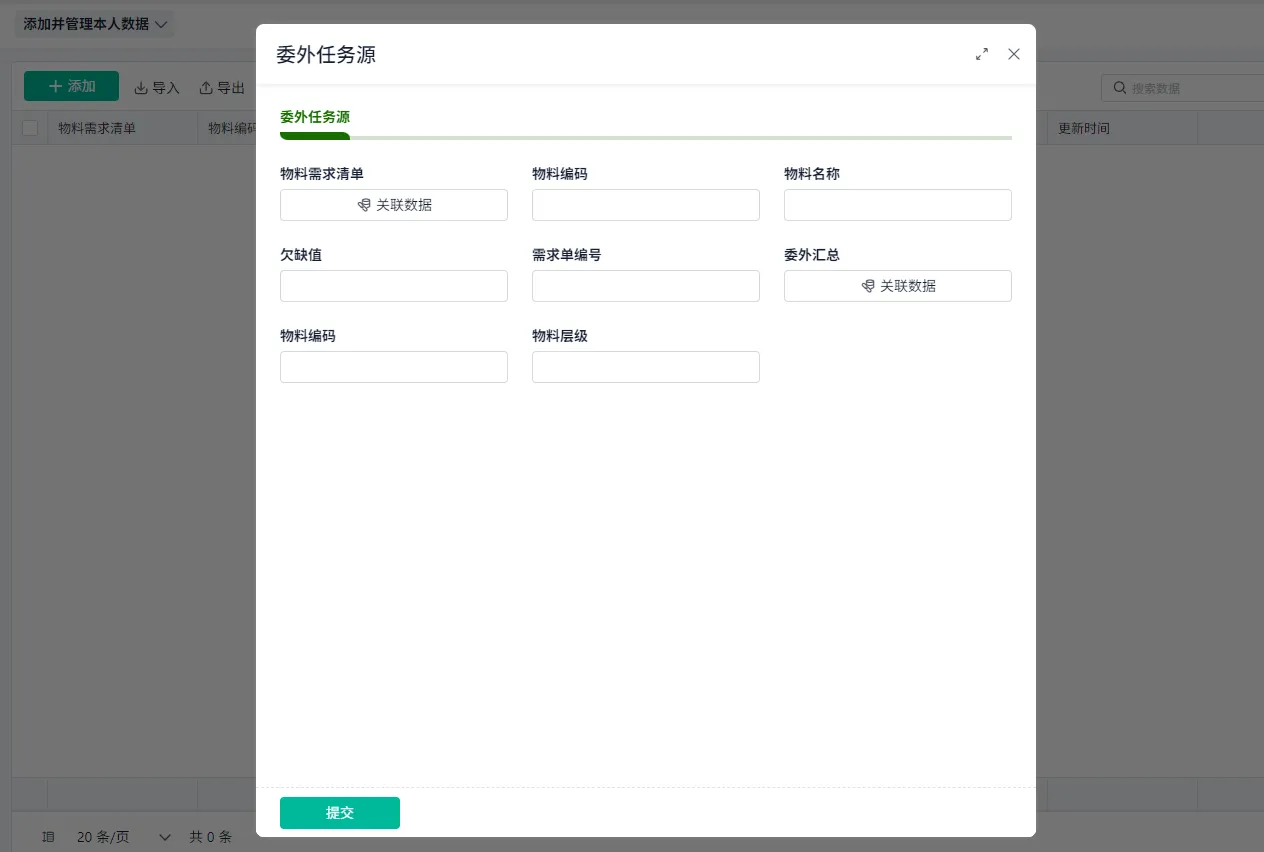The image size is (1264, 852).
Task: Click the 添加 plus button
Action: coord(71,86)
